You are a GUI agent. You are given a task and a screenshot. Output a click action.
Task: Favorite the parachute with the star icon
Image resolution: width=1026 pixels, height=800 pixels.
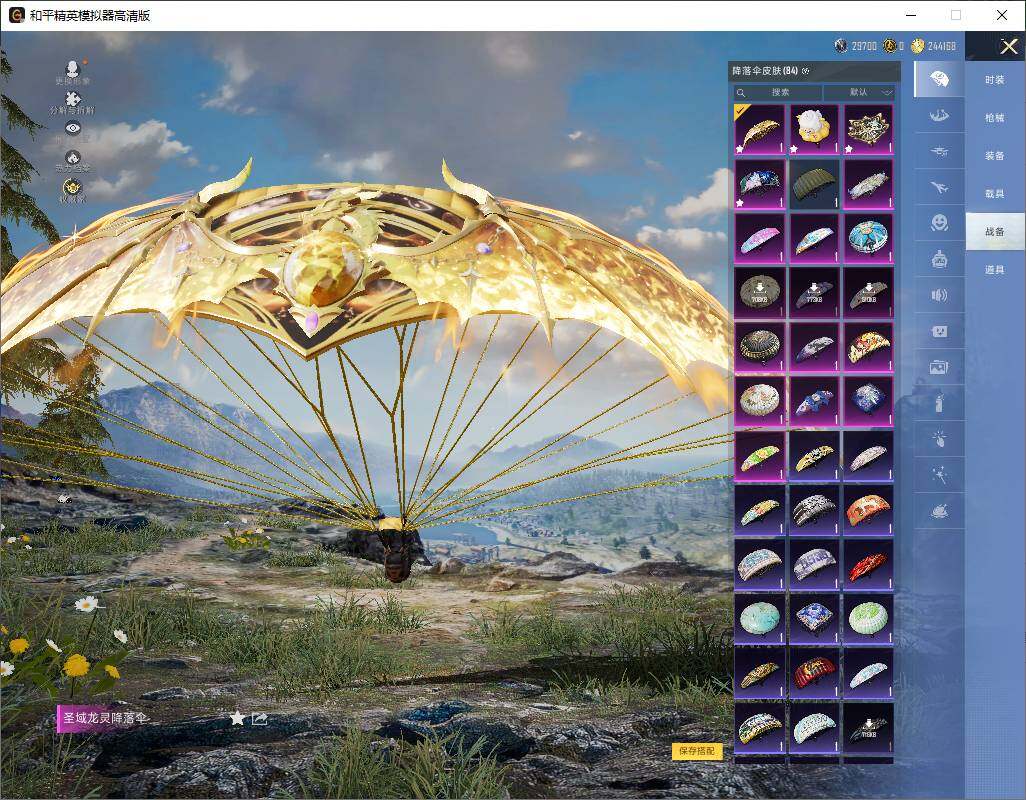coord(237,718)
